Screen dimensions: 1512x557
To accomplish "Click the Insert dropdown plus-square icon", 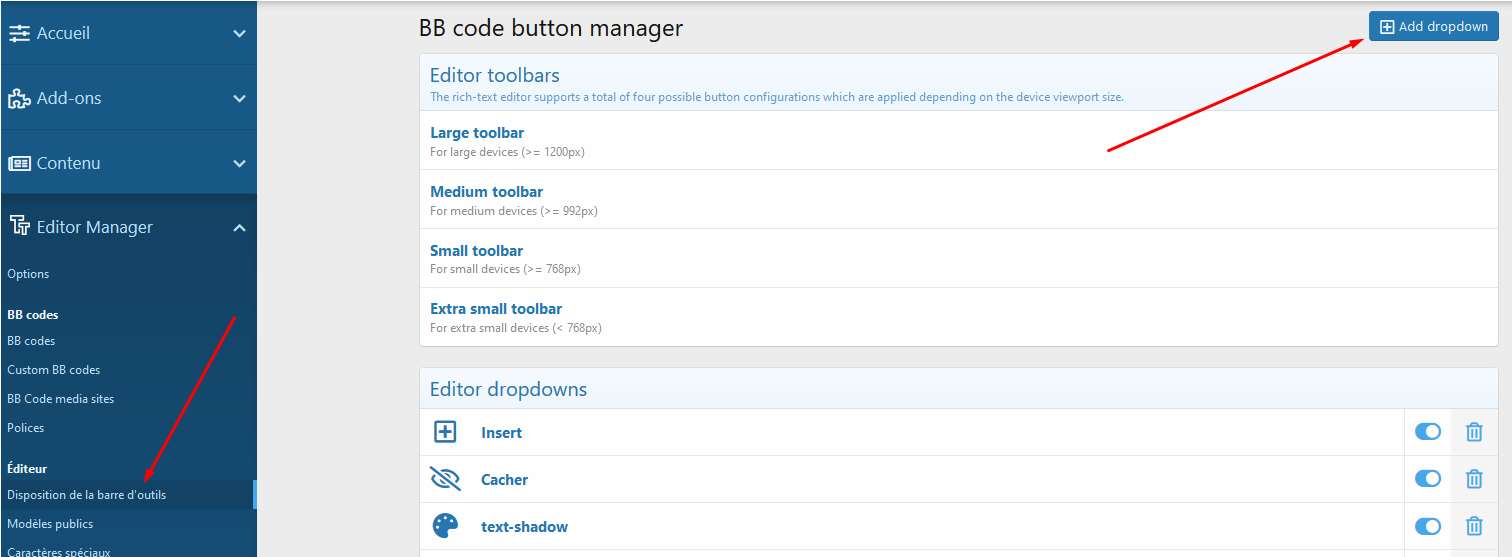I will [x=445, y=432].
